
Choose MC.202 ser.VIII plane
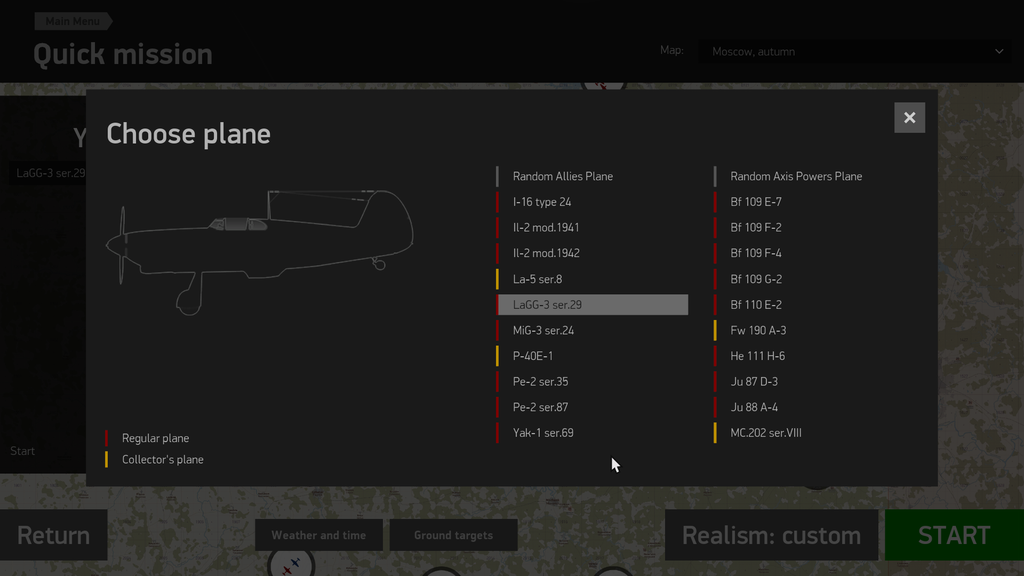tap(766, 433)
